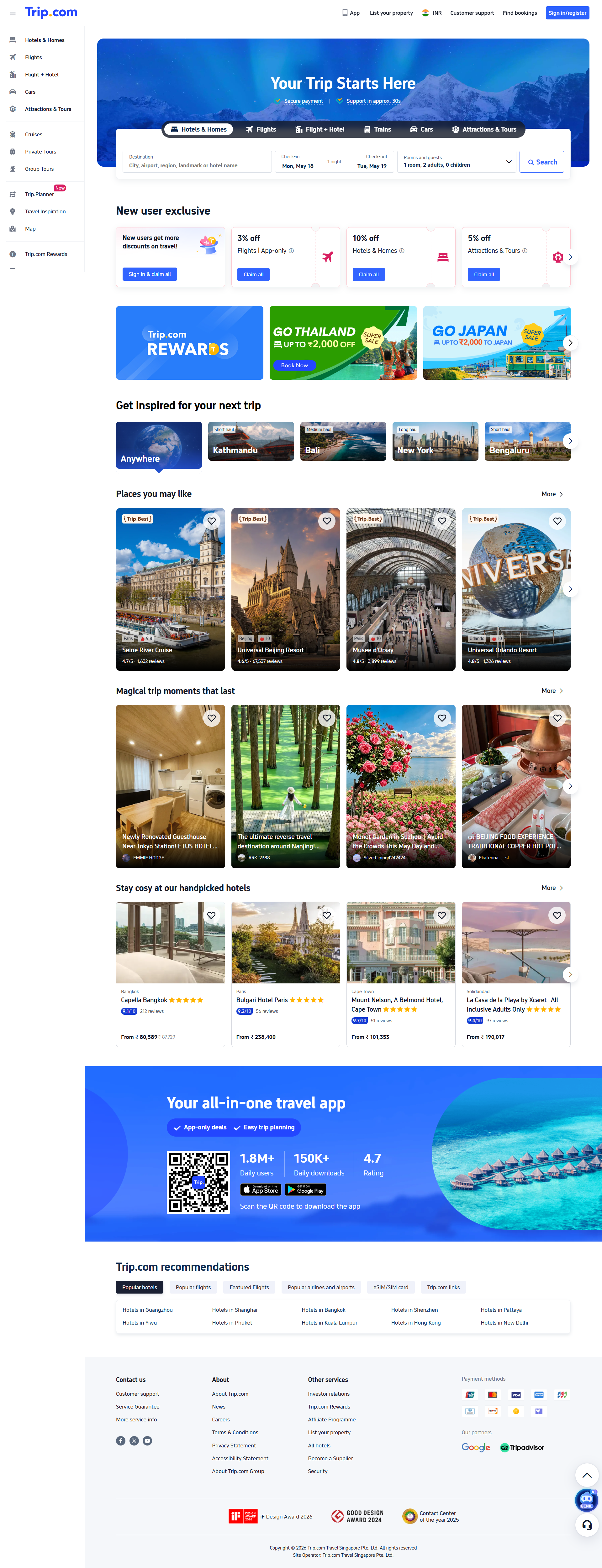Select the Bali inspiration thumbnail
Image resolution: width=602 pixels, height=1568 pixels.
pos(343,441)
